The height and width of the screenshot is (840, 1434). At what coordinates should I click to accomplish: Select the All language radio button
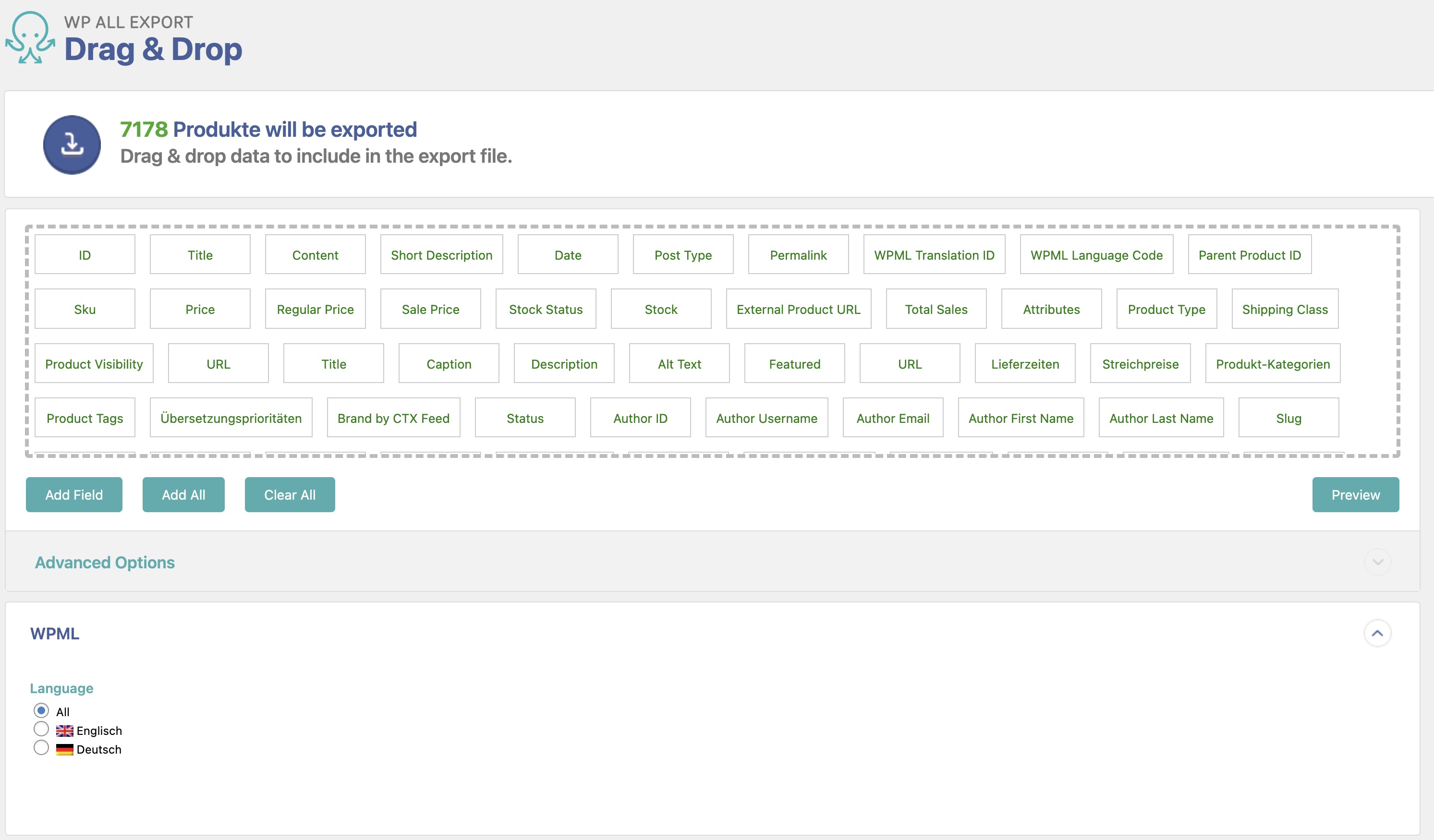coord(41,710)
